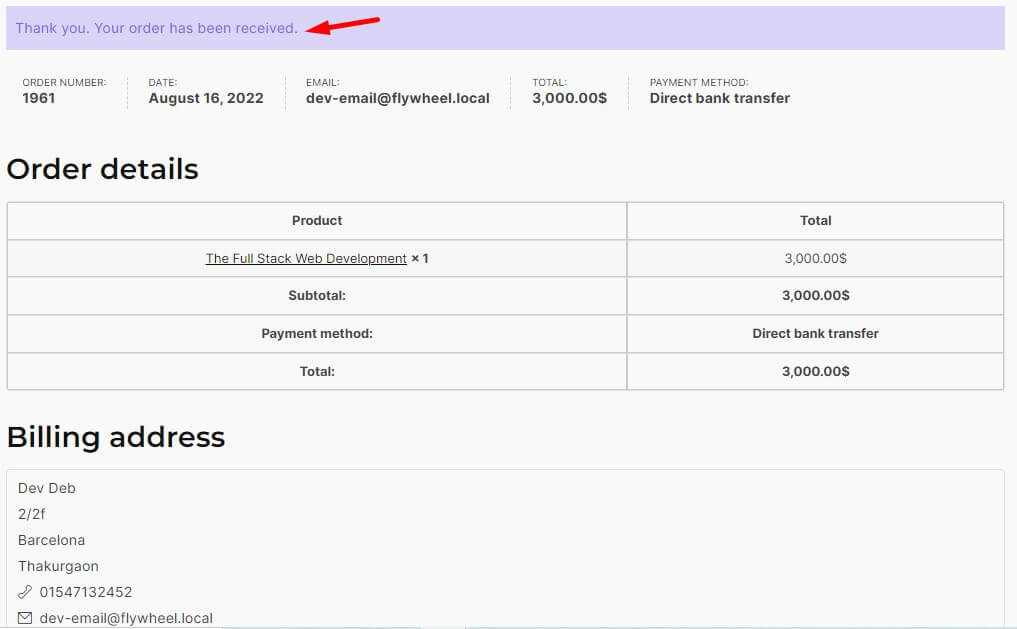This screenshot has width=1017, height=629.
Task: Select order number 1961
Action: pyautogui.click(x=39, y=98)
